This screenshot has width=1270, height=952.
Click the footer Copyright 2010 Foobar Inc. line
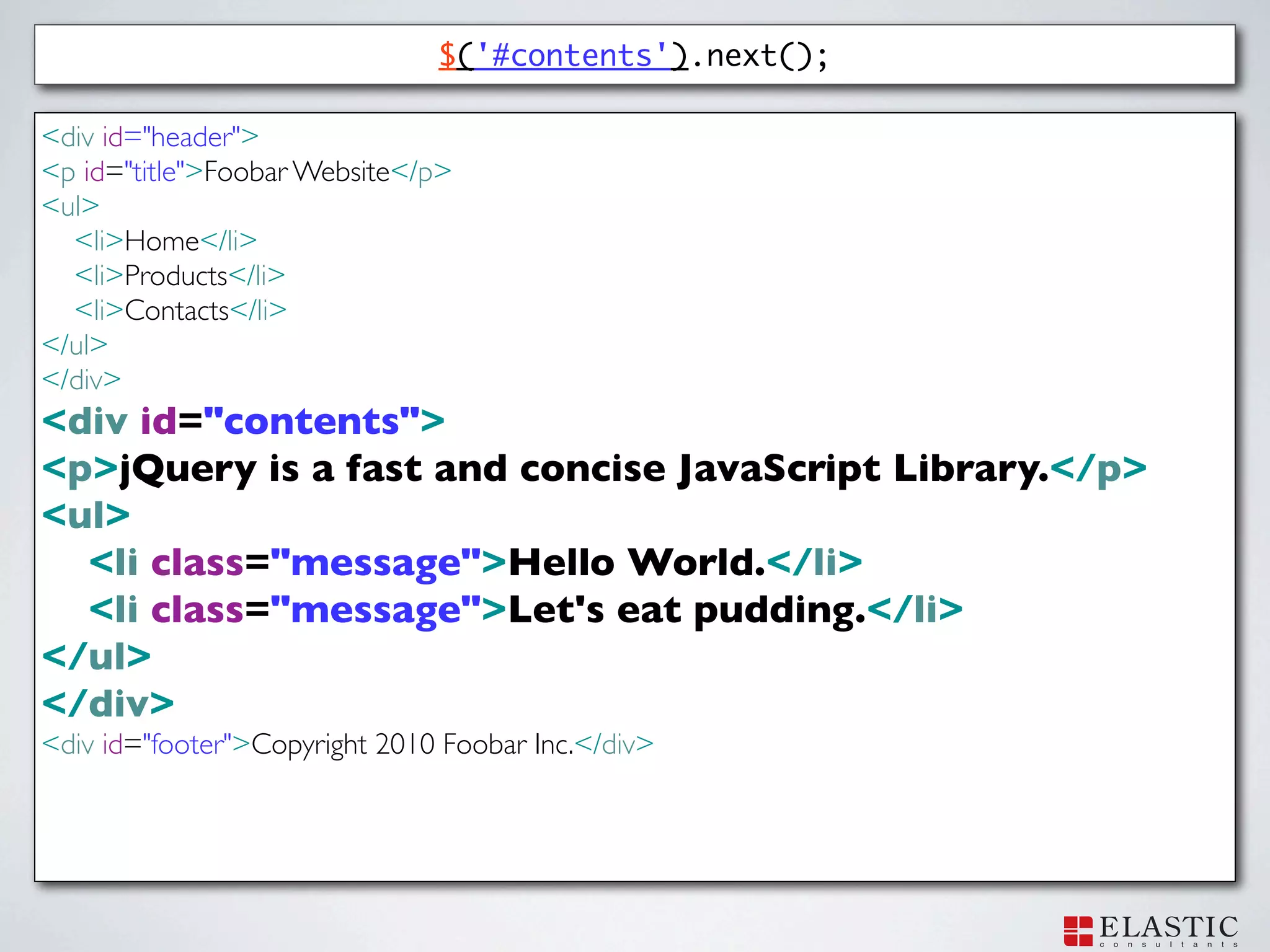[x=348, y=745]
